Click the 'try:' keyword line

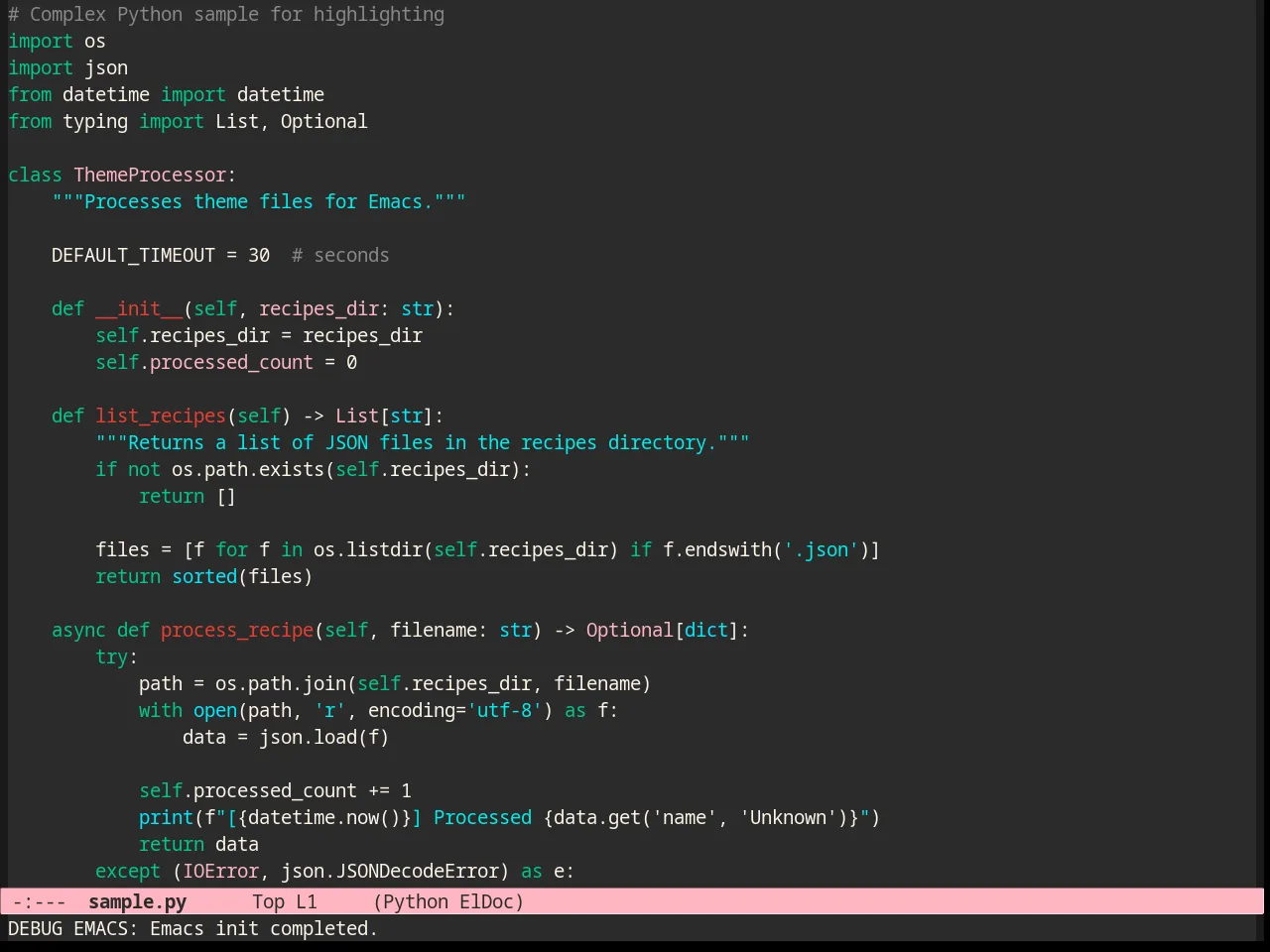click(117, 656)
